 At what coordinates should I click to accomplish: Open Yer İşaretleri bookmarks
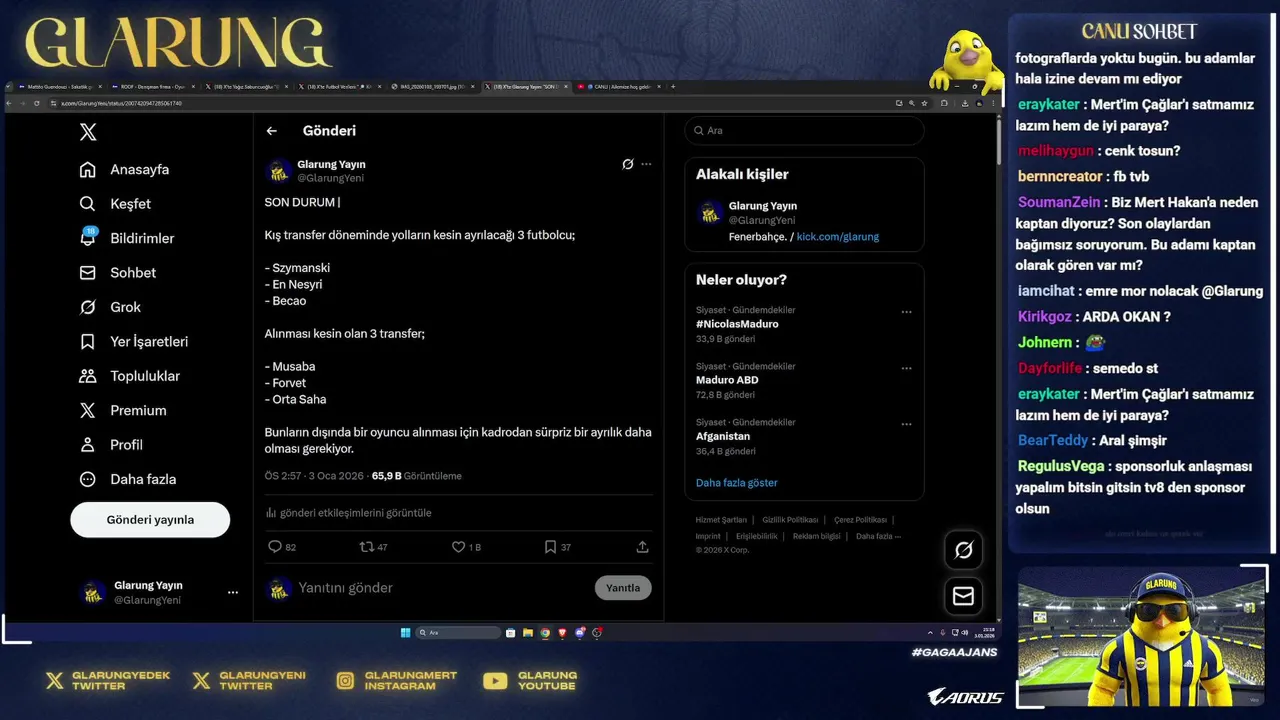coord(134,342)
